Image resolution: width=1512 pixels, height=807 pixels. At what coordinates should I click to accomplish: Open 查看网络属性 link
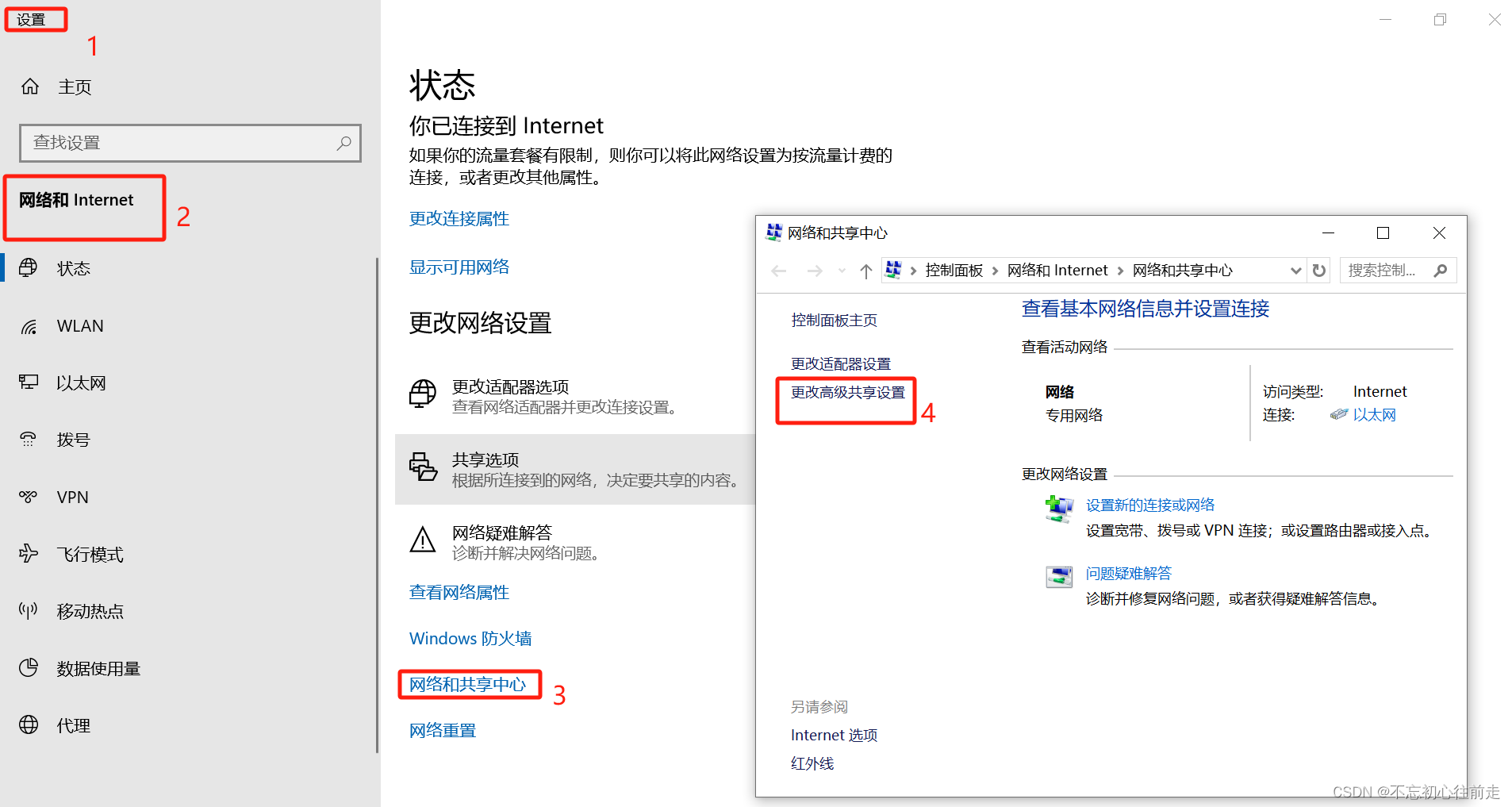(x=459, y=593)
